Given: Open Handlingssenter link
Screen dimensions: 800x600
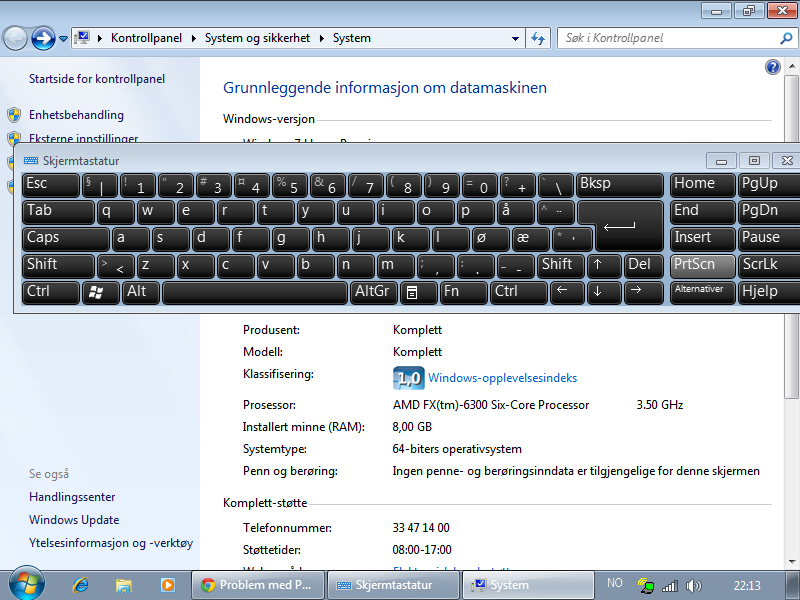Looking at the screenshot, I should [x=72, y=497].
